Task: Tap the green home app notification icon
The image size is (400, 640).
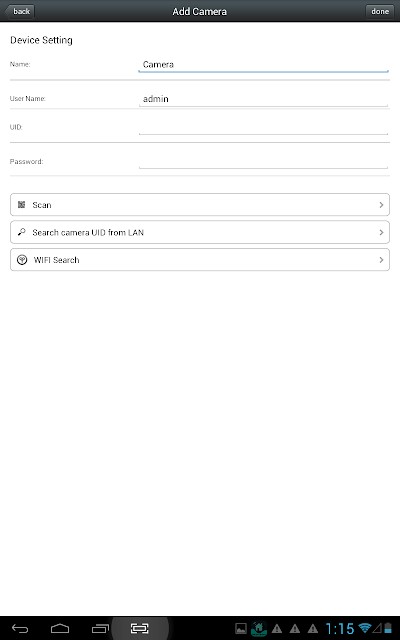Action: tap(259, 629)
